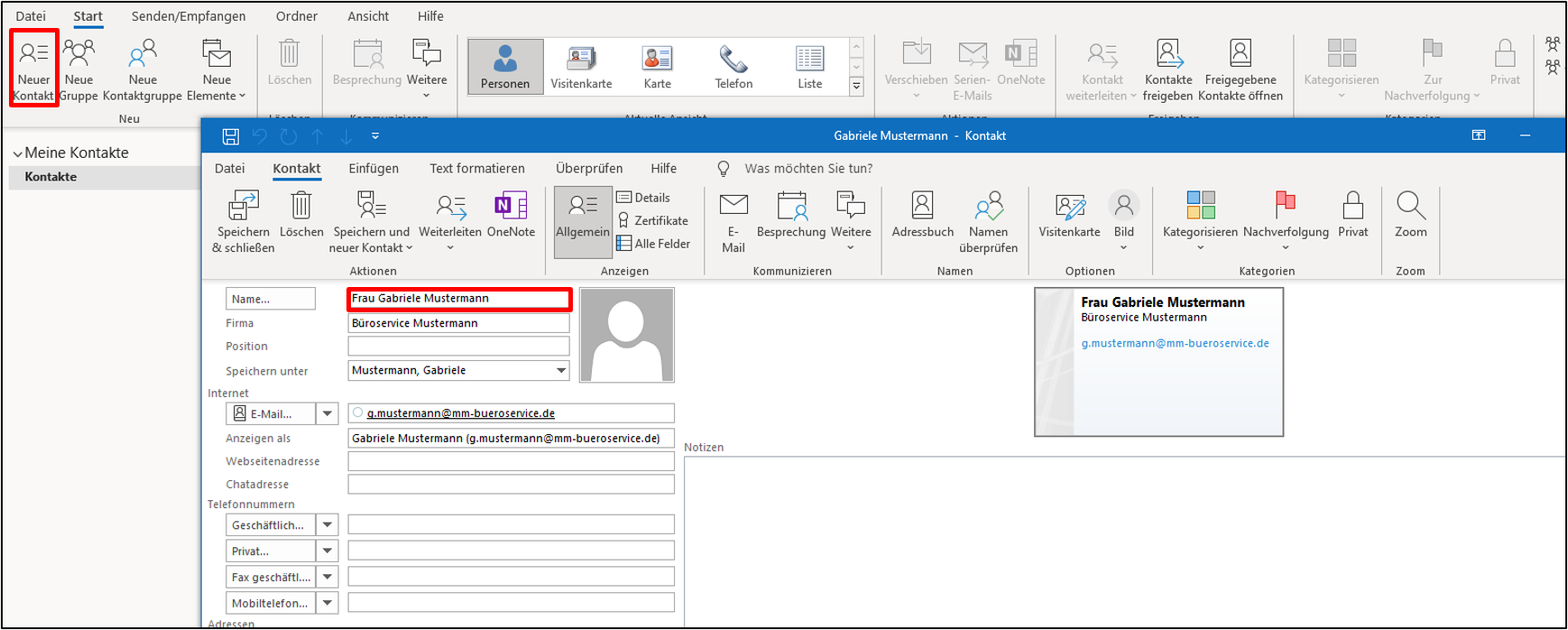Screen dimensions: 1568x630
Task: Select Personen view
Action: click(505, 66)
